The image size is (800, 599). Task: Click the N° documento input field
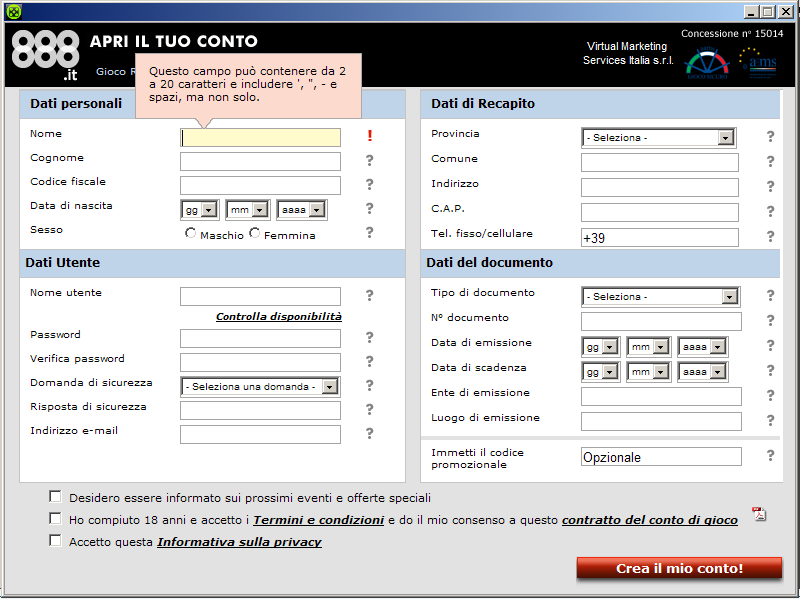[x=661, y=321]
